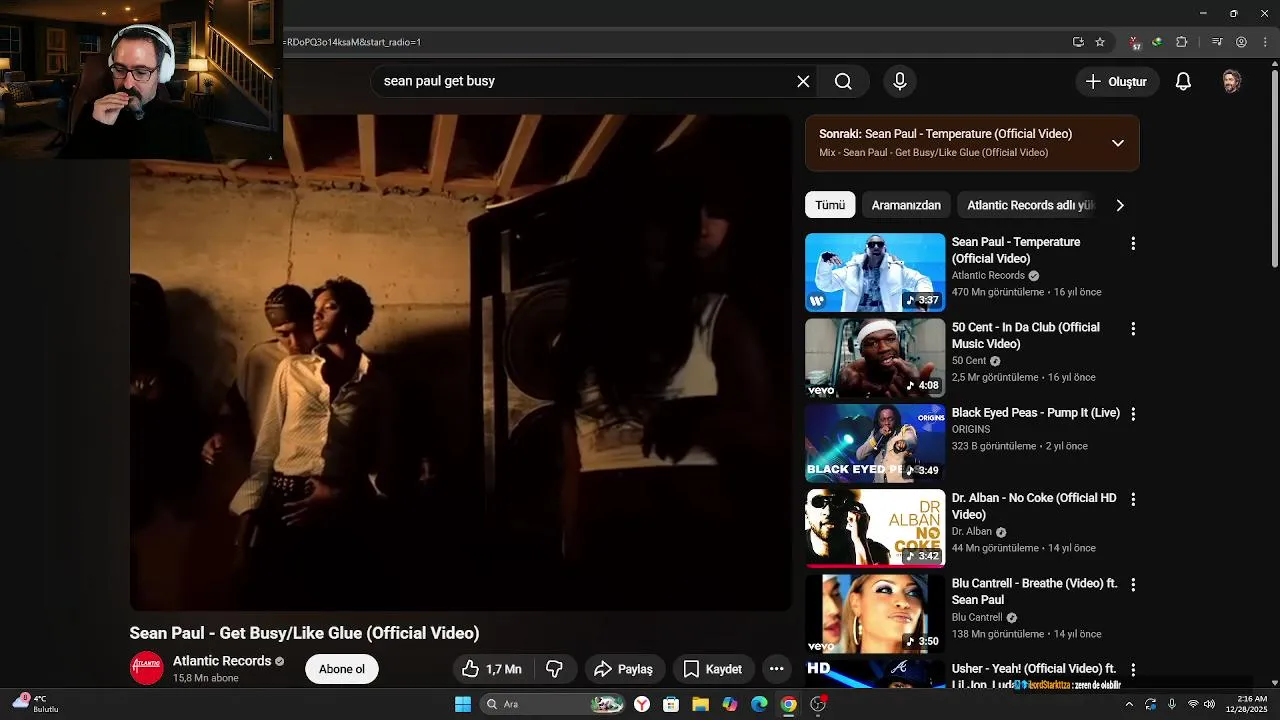Show more filter chips with the right arrow
Image resolution: width=1280 pixels, height=720 pixels.
click(x=1119, y=205)
